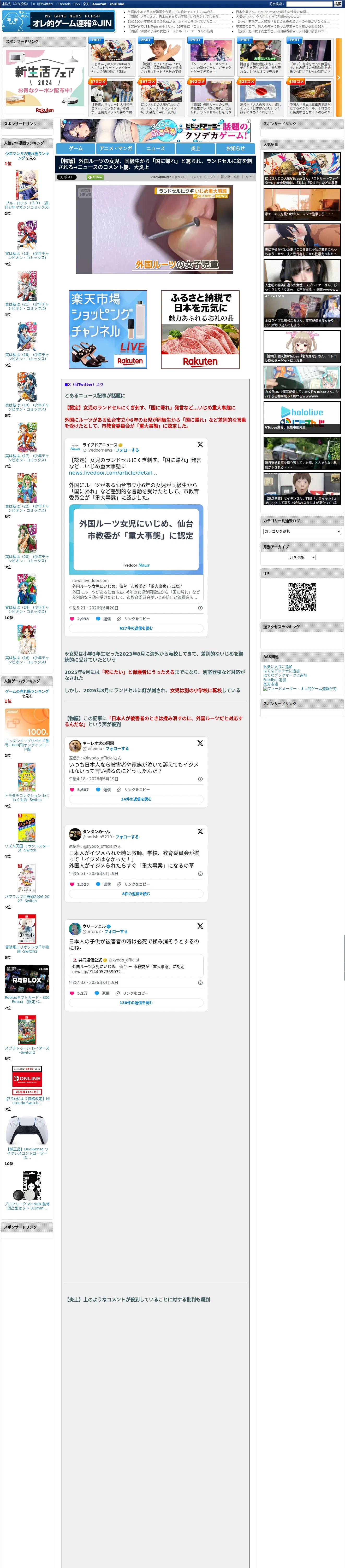Open the 炎上 navigation tab

pyautogui.click(x=195, y=148)
